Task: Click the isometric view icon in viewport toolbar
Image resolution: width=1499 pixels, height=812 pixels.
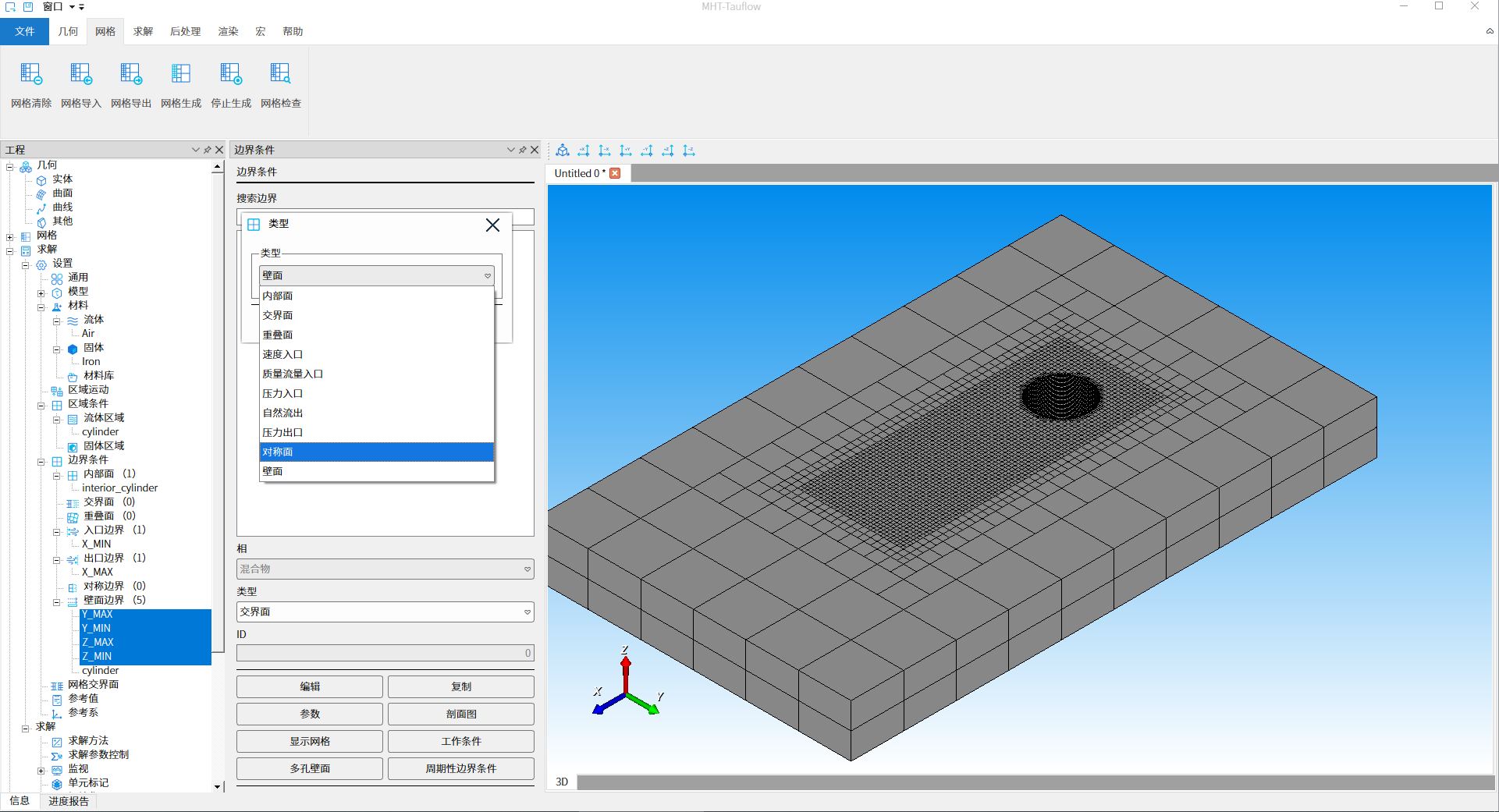Action: 563,151
